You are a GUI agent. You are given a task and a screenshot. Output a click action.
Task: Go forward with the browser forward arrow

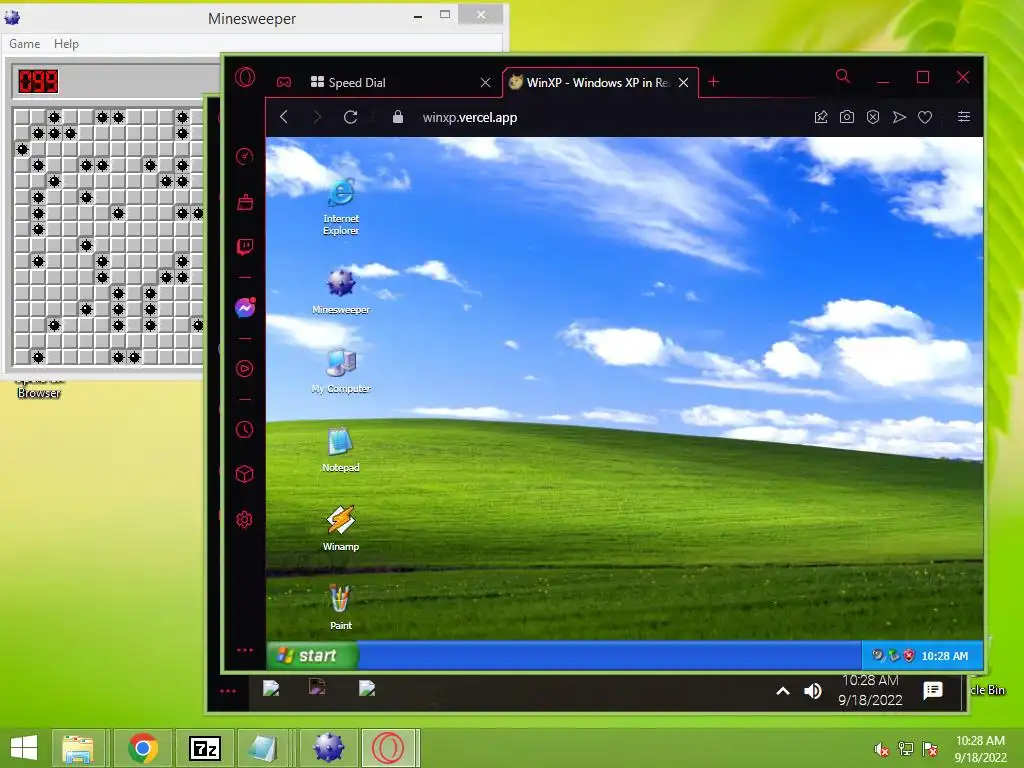tap(317, 117)
